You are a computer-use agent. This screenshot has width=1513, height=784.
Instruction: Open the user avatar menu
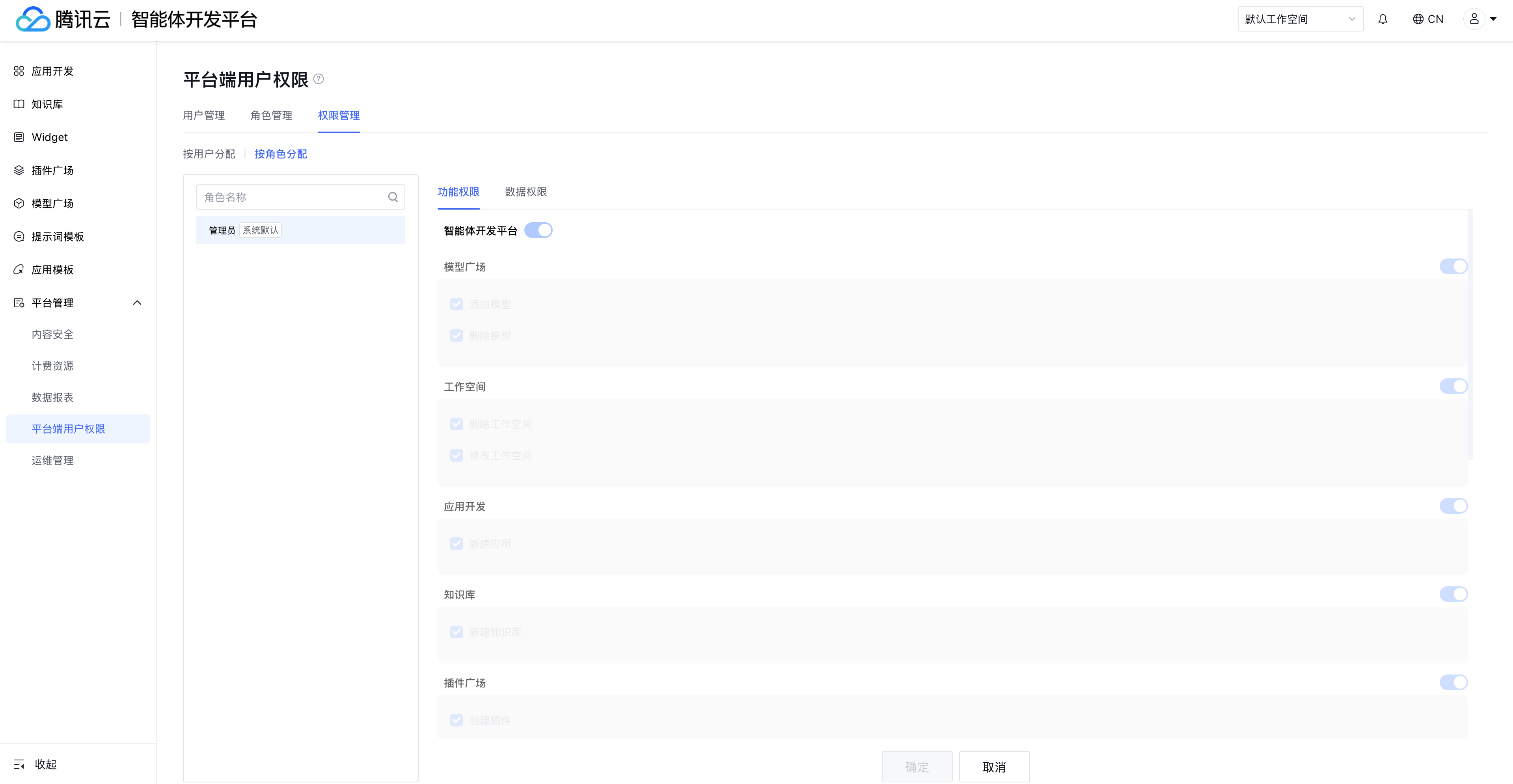[x=1474, y=19]
